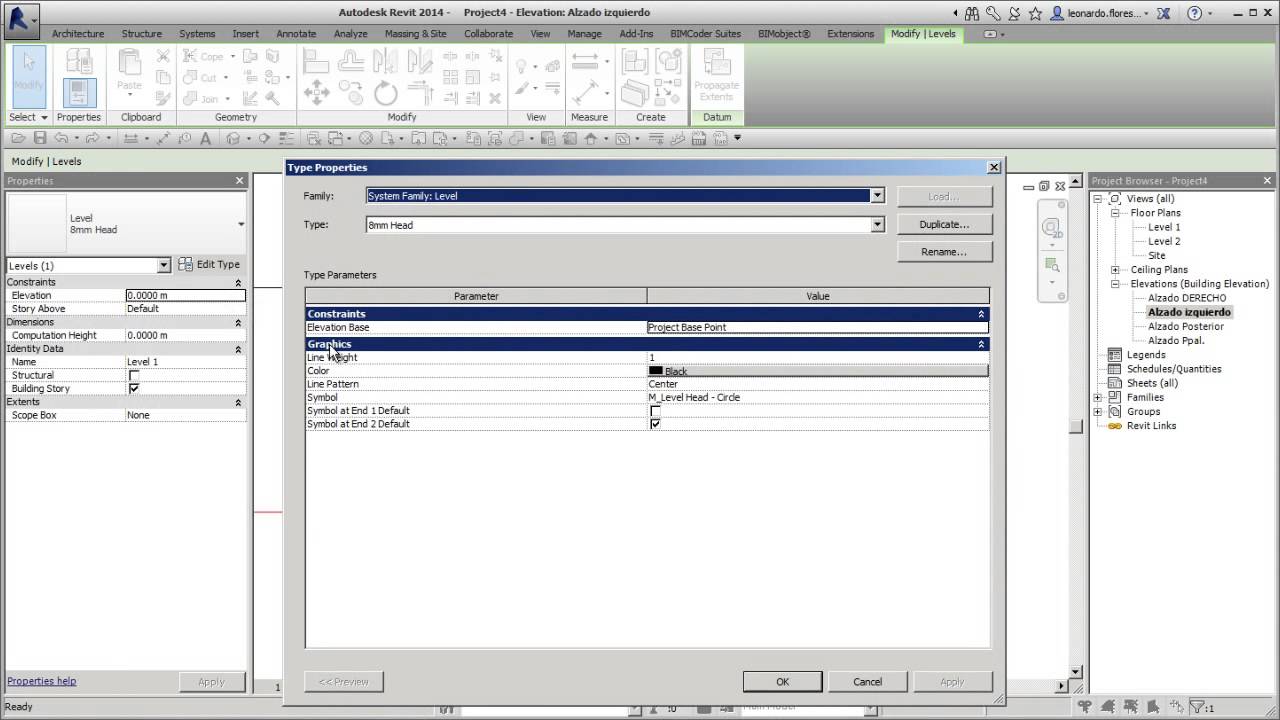Viewport: 1280px width, 720px height.
Task: Open the Architecture ribbon tab
Action: (78, 33)
